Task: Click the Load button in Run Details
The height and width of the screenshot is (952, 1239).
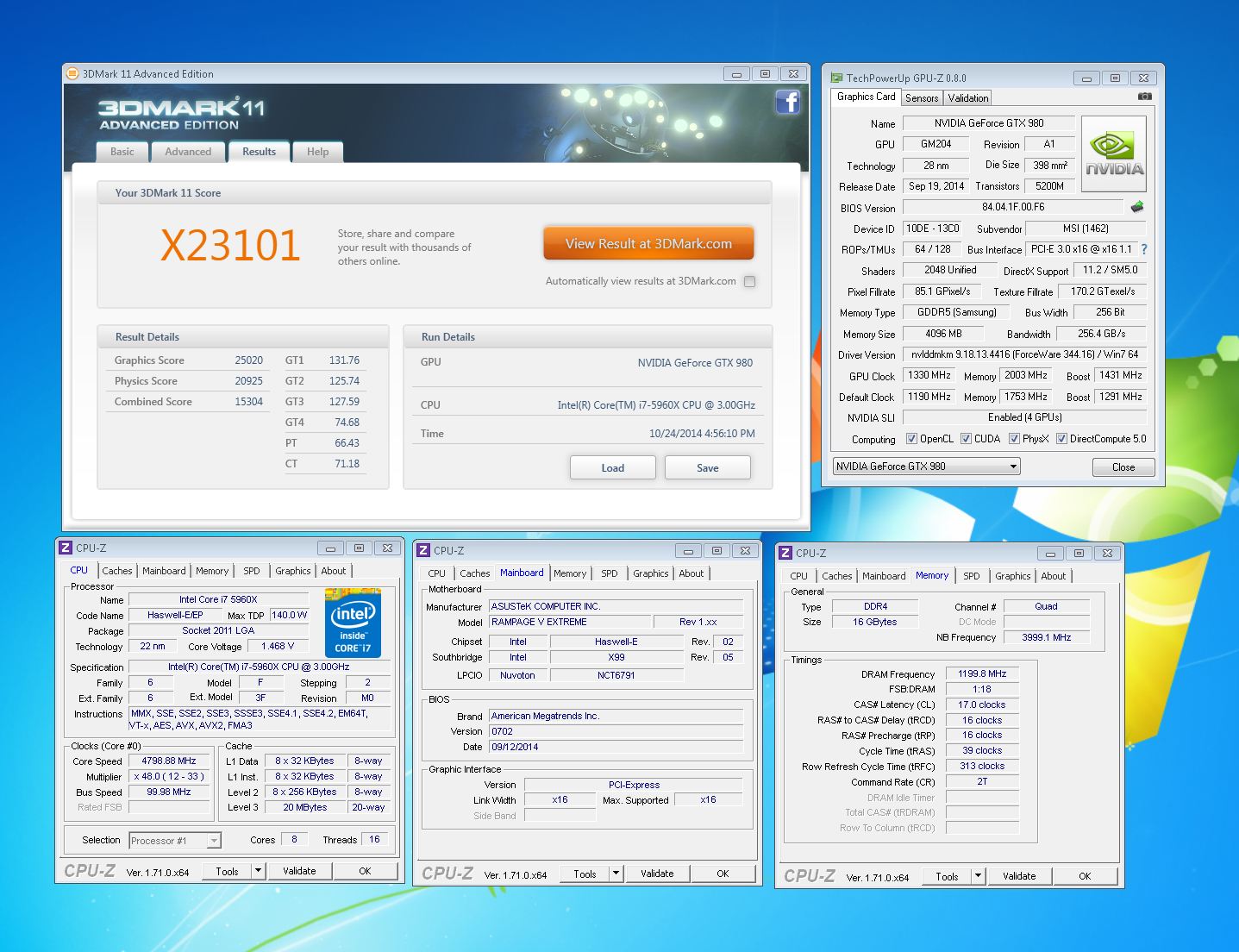Action: (613, 468)
